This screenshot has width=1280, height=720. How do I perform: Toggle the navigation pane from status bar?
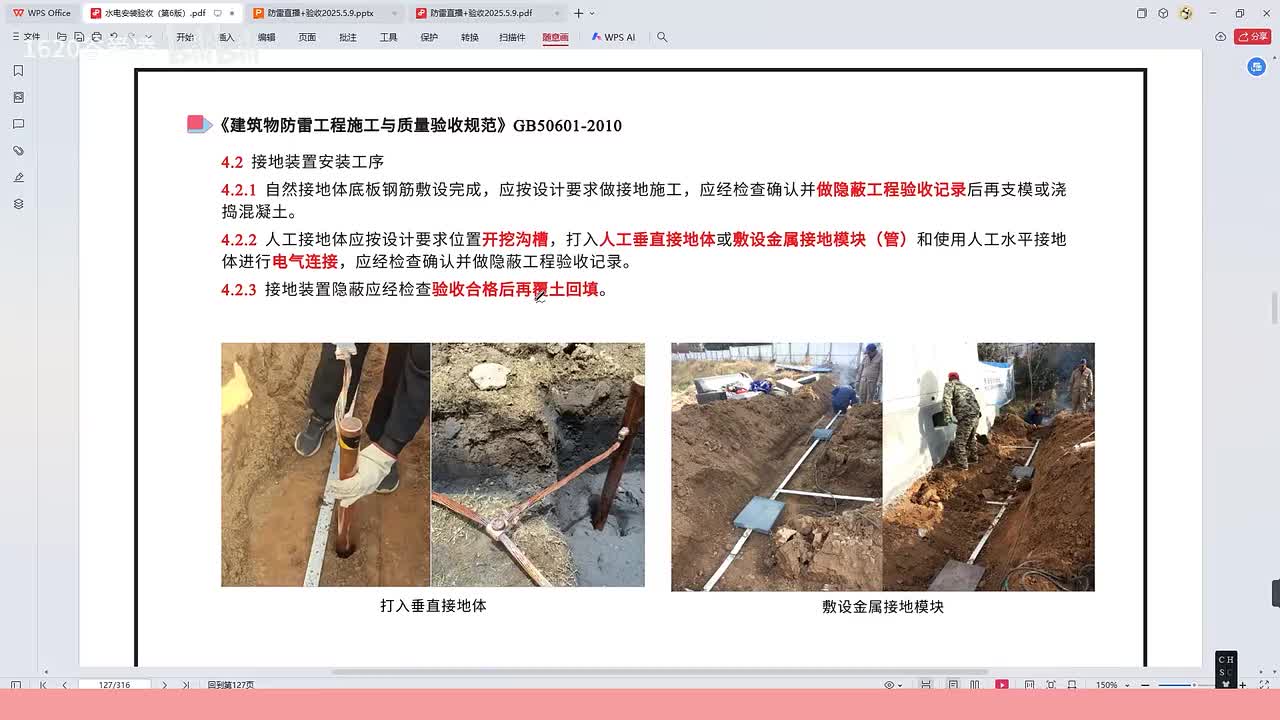pyautogui.click(x=15, y=685)
